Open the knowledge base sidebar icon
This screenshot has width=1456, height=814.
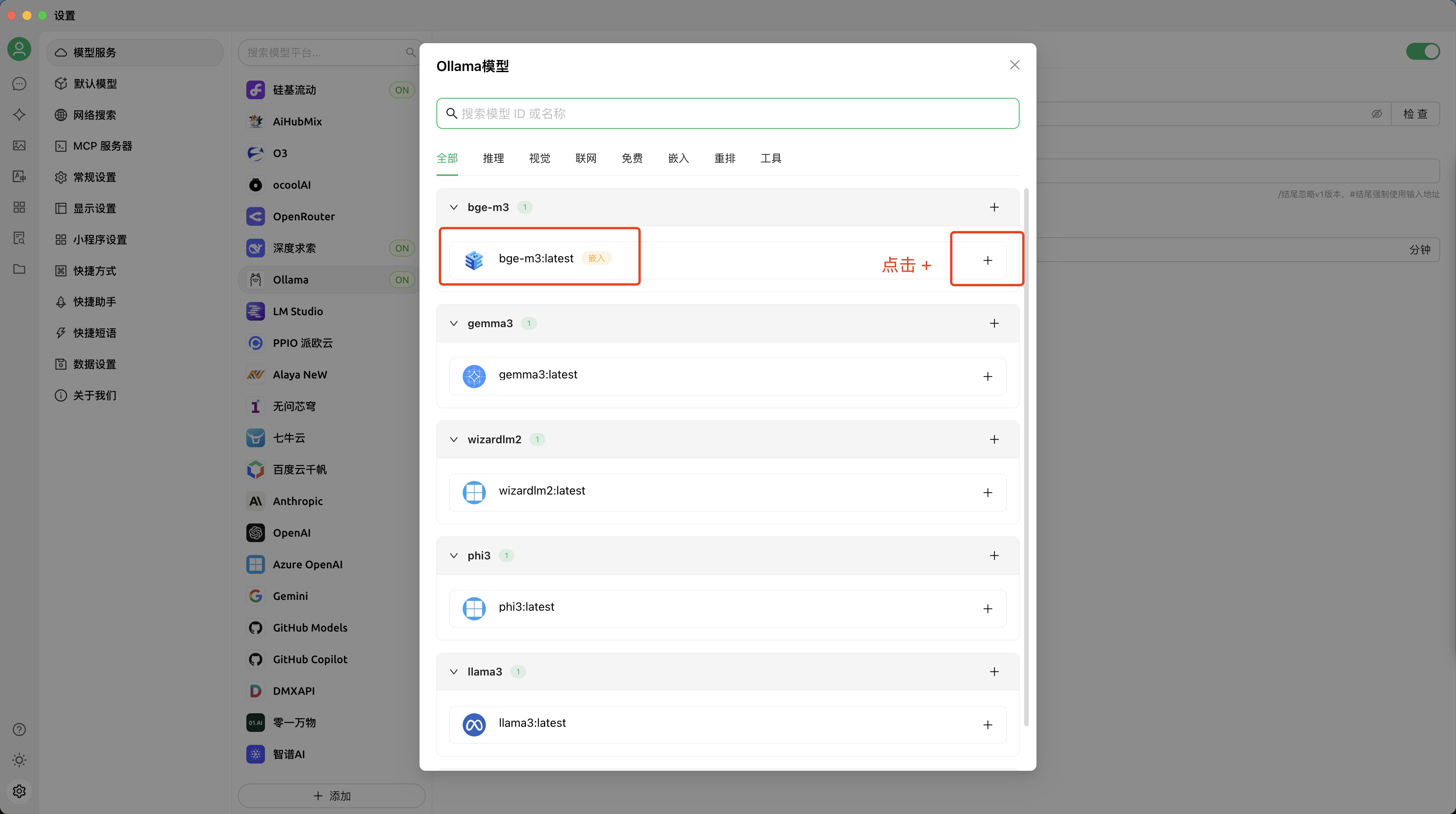tap(19, 238)
